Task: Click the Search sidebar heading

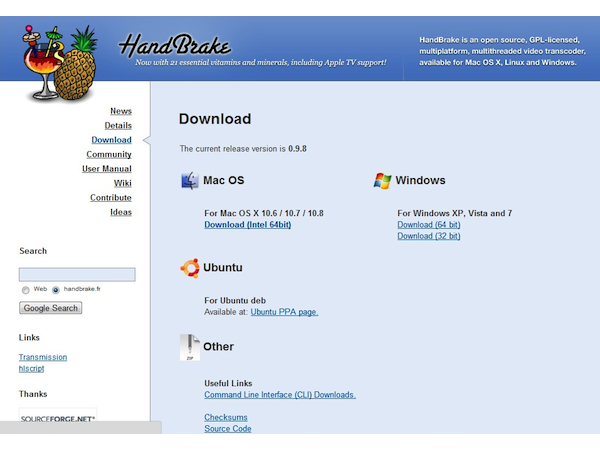Action: pyautogui.click(x=33, y=251)
